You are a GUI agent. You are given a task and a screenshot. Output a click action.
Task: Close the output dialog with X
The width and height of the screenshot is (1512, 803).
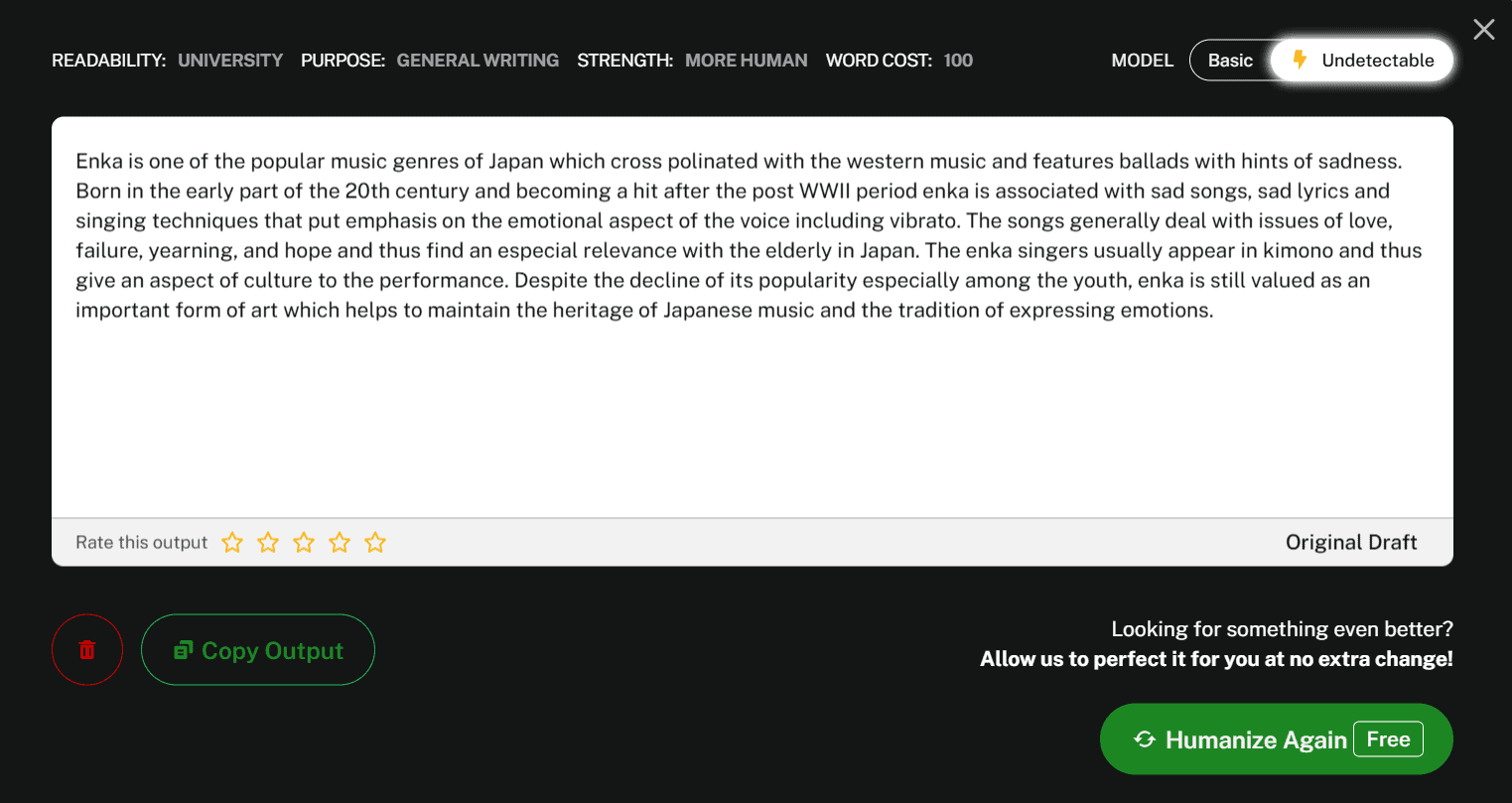pyautogui.click(x=1483, y=30)
